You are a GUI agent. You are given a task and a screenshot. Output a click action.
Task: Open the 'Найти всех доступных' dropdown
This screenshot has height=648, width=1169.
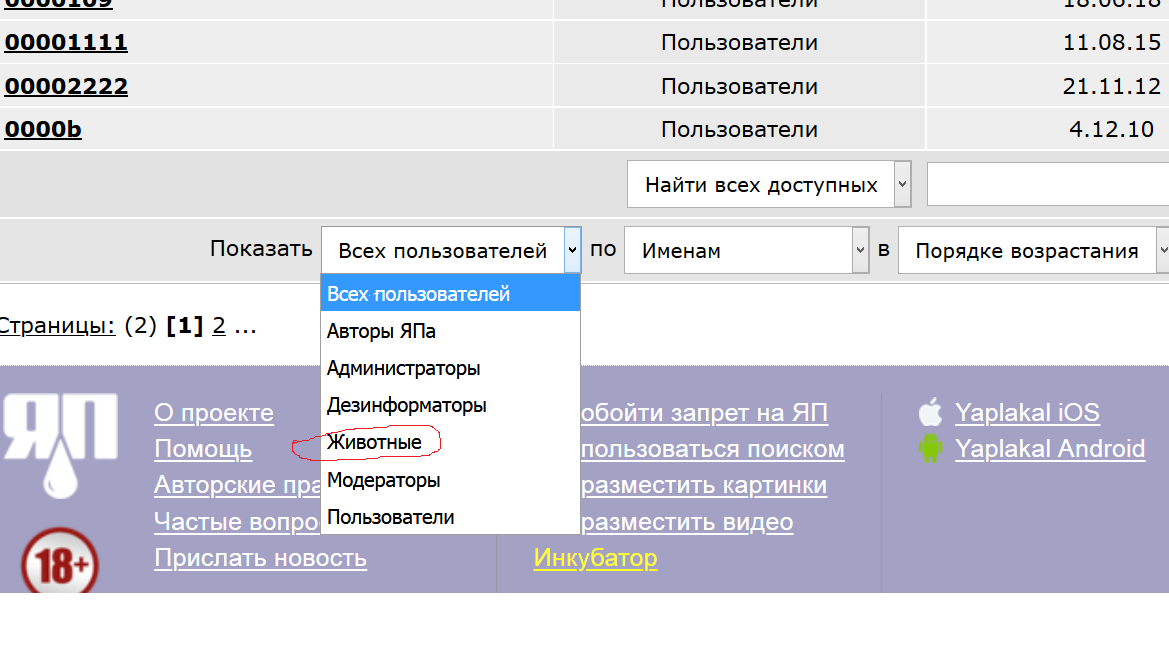tap(769, 184)
